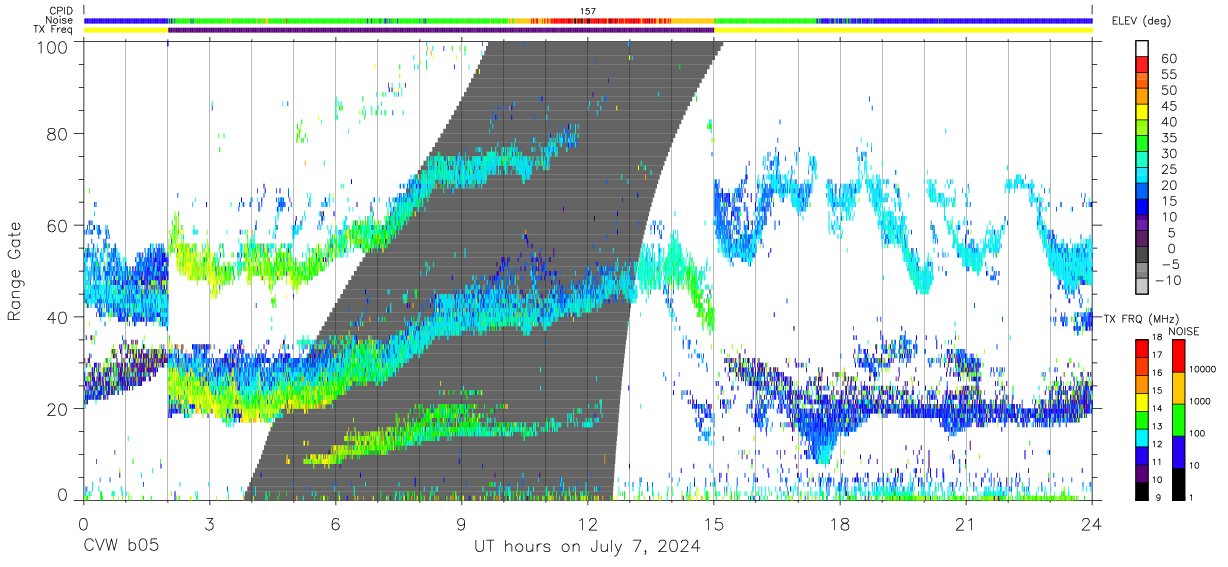Click the '80' tick on the Range Gate axis
Viewport: 1228px width, 567px height.
coord(59,133)
